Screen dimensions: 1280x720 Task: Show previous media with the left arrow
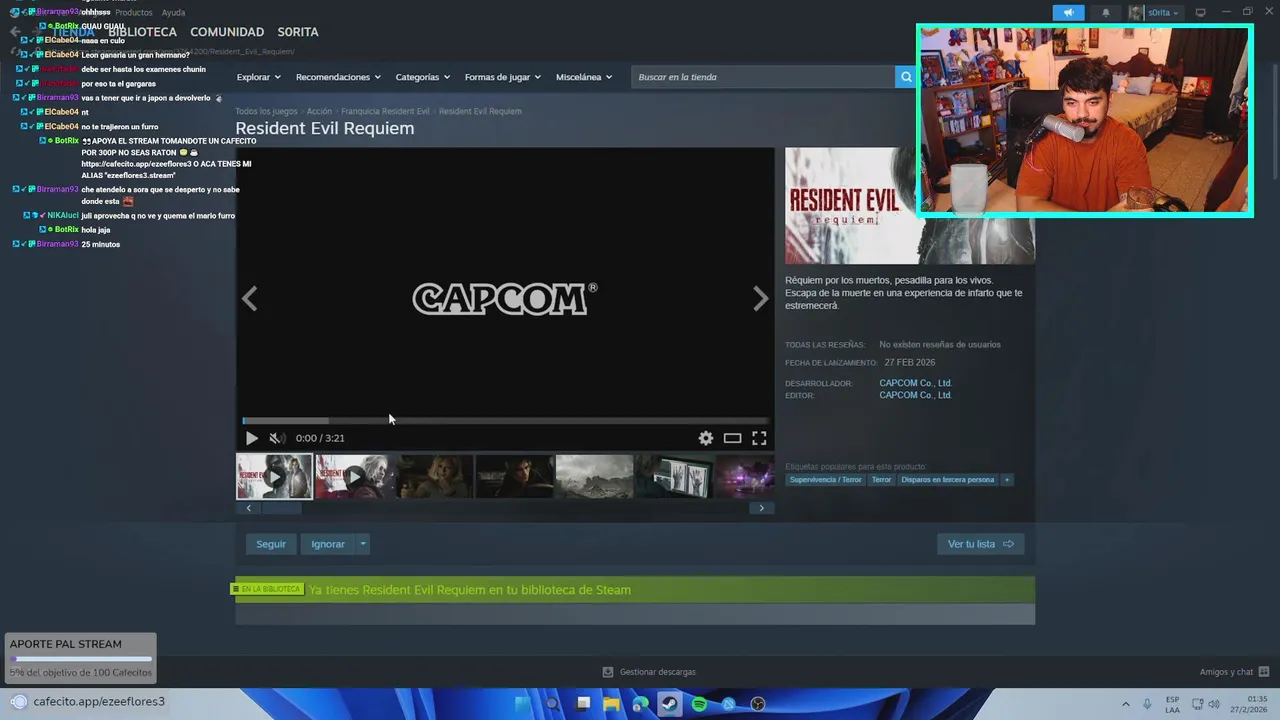pyautogui.click(x=250, y=298)
